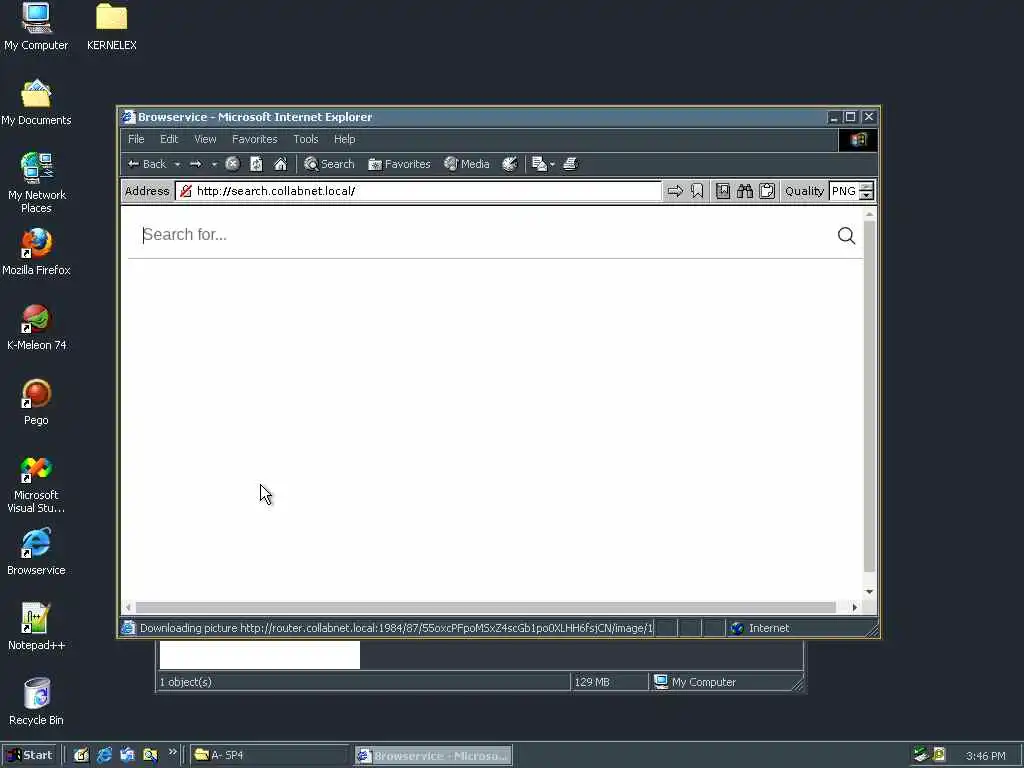
Task: Open the History icon in the toolbar
Action: pos(509,164)
